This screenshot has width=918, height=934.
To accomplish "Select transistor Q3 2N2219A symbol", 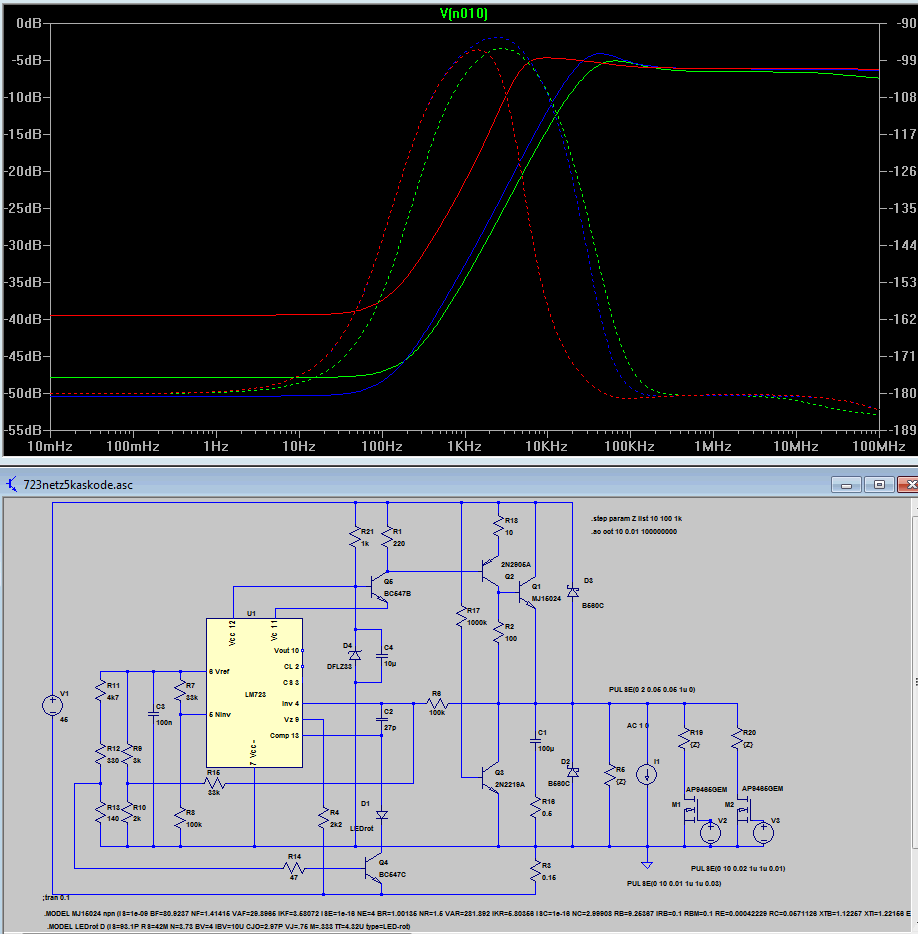I will tap(490, 777).
